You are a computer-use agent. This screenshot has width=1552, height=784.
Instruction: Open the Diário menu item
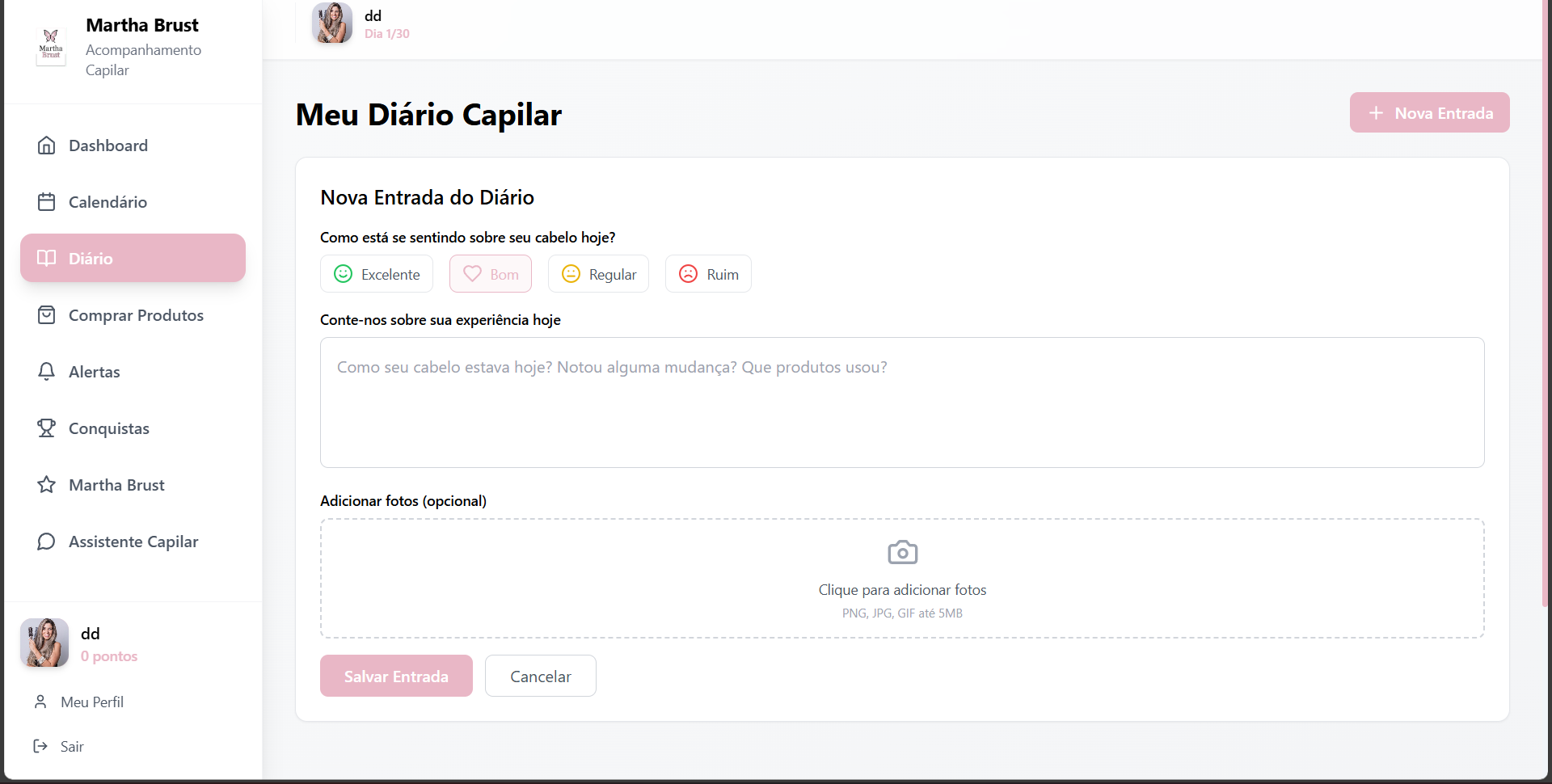133,259
